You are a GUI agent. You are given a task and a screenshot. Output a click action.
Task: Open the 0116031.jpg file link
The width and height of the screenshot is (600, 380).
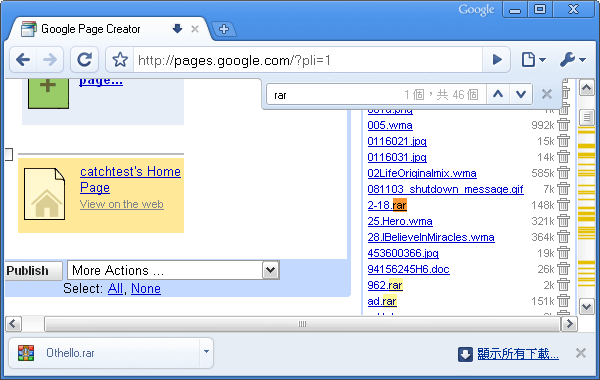click(397, 158)
